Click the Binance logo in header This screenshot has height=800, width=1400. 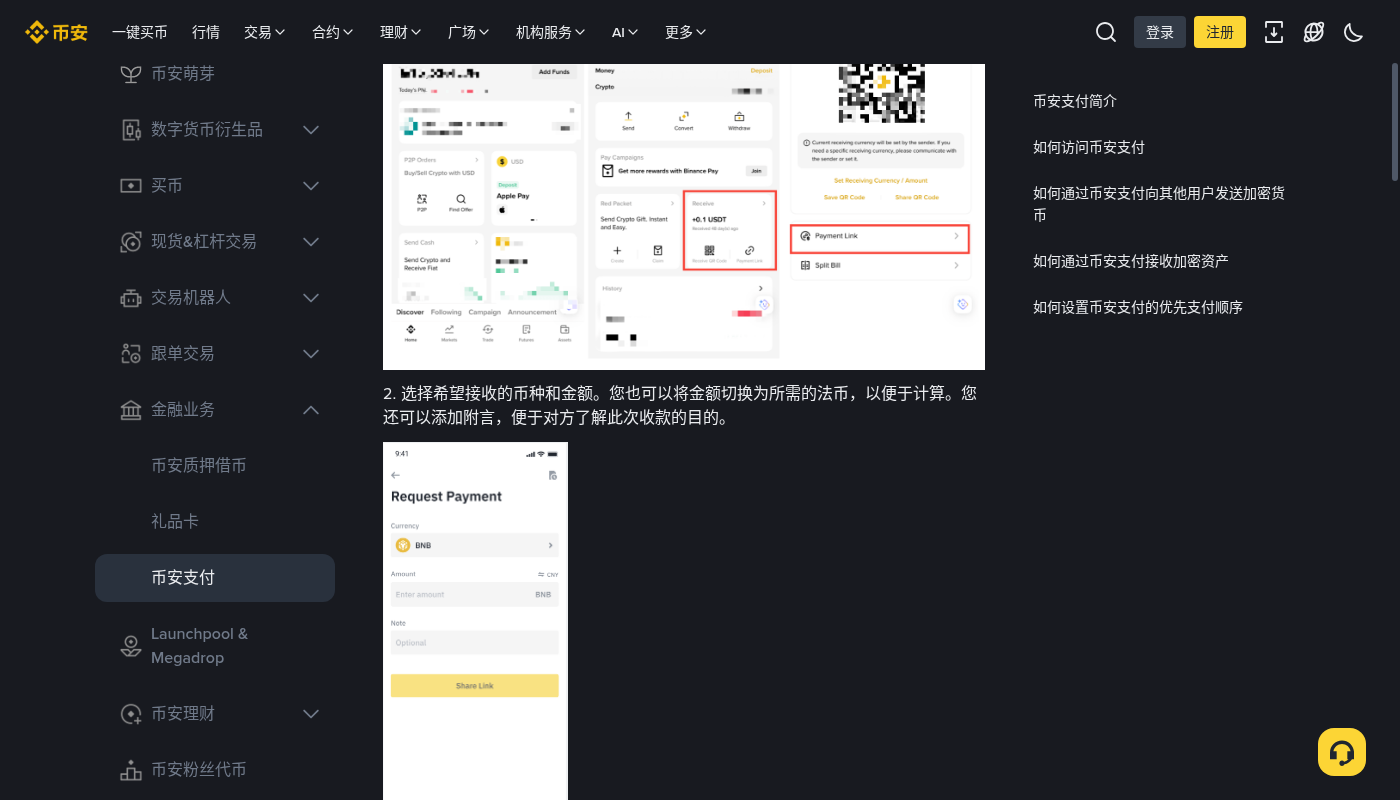56,32
